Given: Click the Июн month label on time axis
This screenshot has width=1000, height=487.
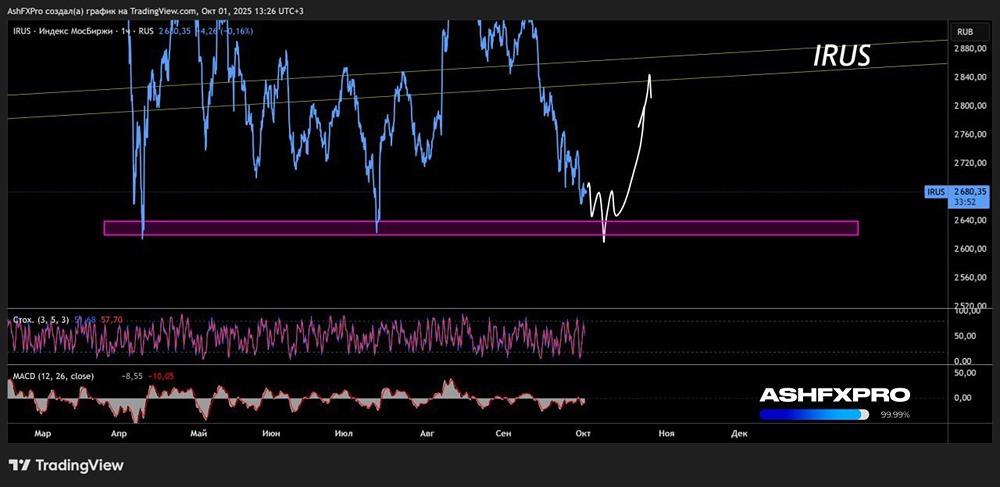Looking at the screenshot, I should 271,433.
